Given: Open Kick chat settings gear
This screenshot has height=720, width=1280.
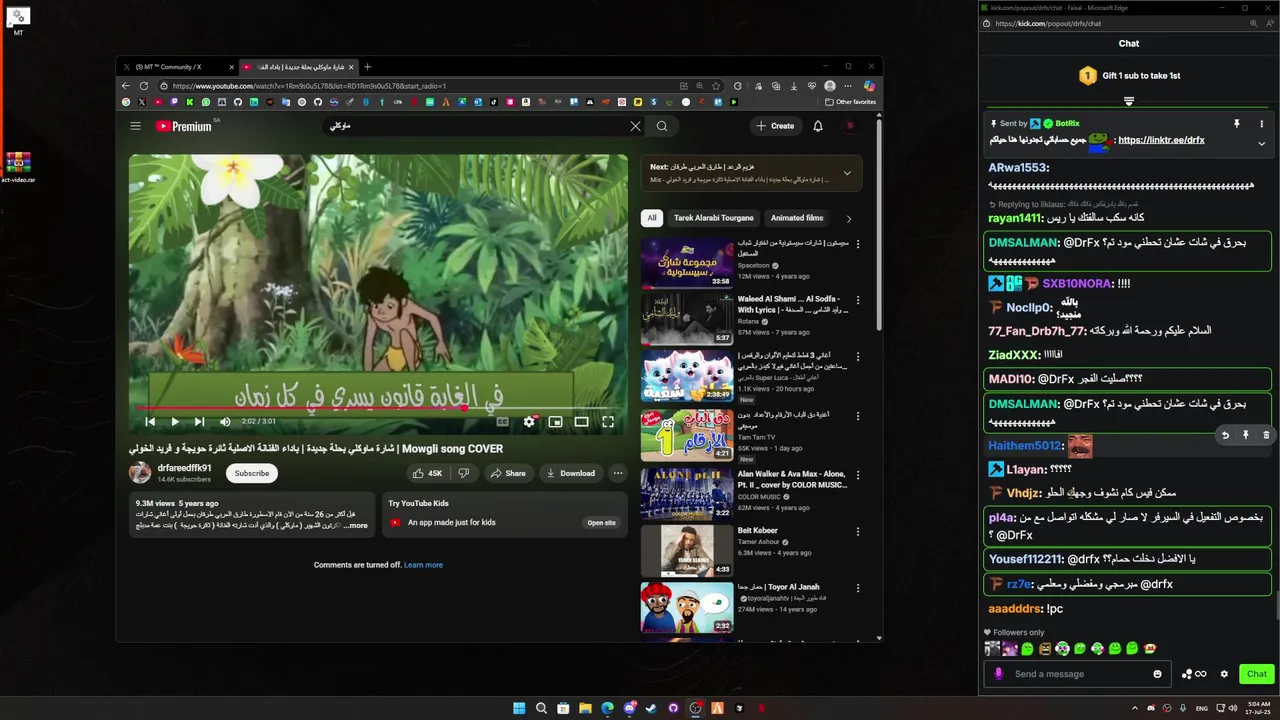Looking at the screenshot, I should 1224,674.
